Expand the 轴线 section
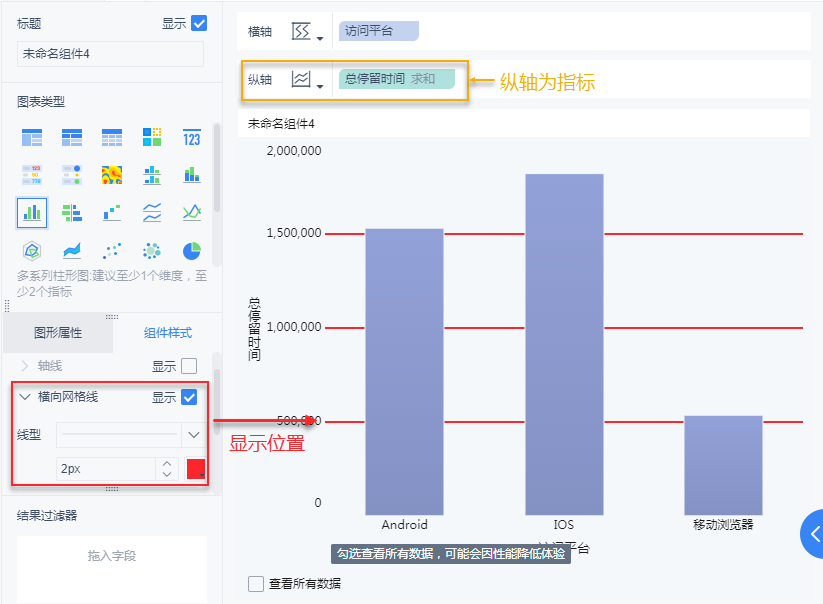Viewport: 823px width, 604px height. pos(25,366)
